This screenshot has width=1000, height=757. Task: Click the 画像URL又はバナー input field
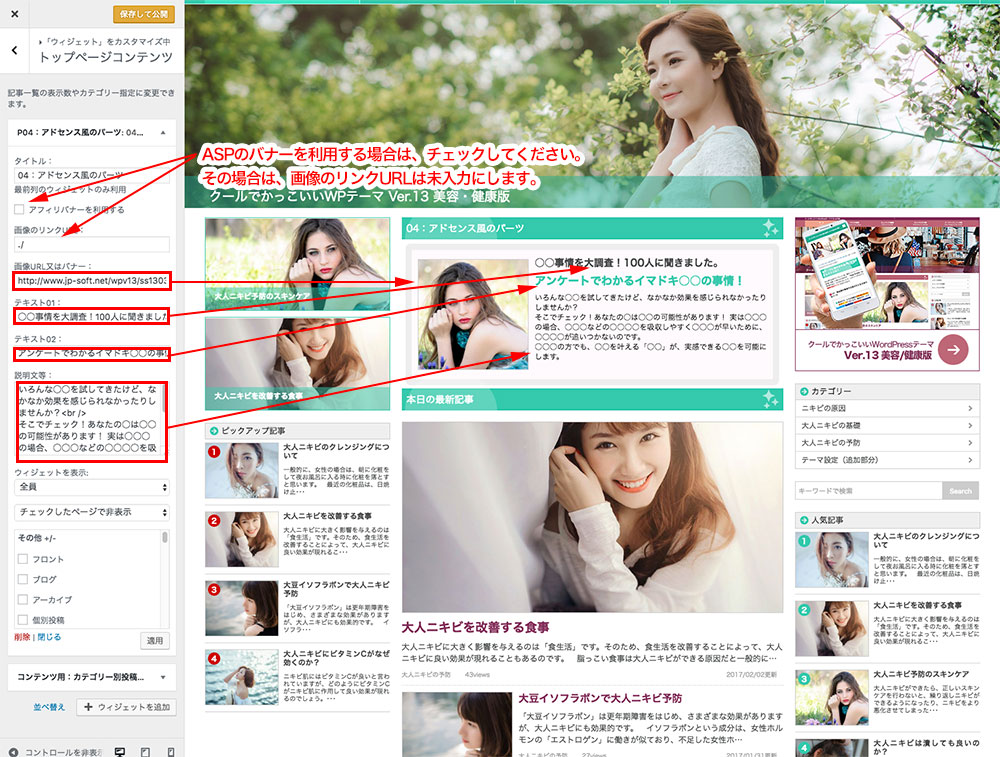point(92,281)
